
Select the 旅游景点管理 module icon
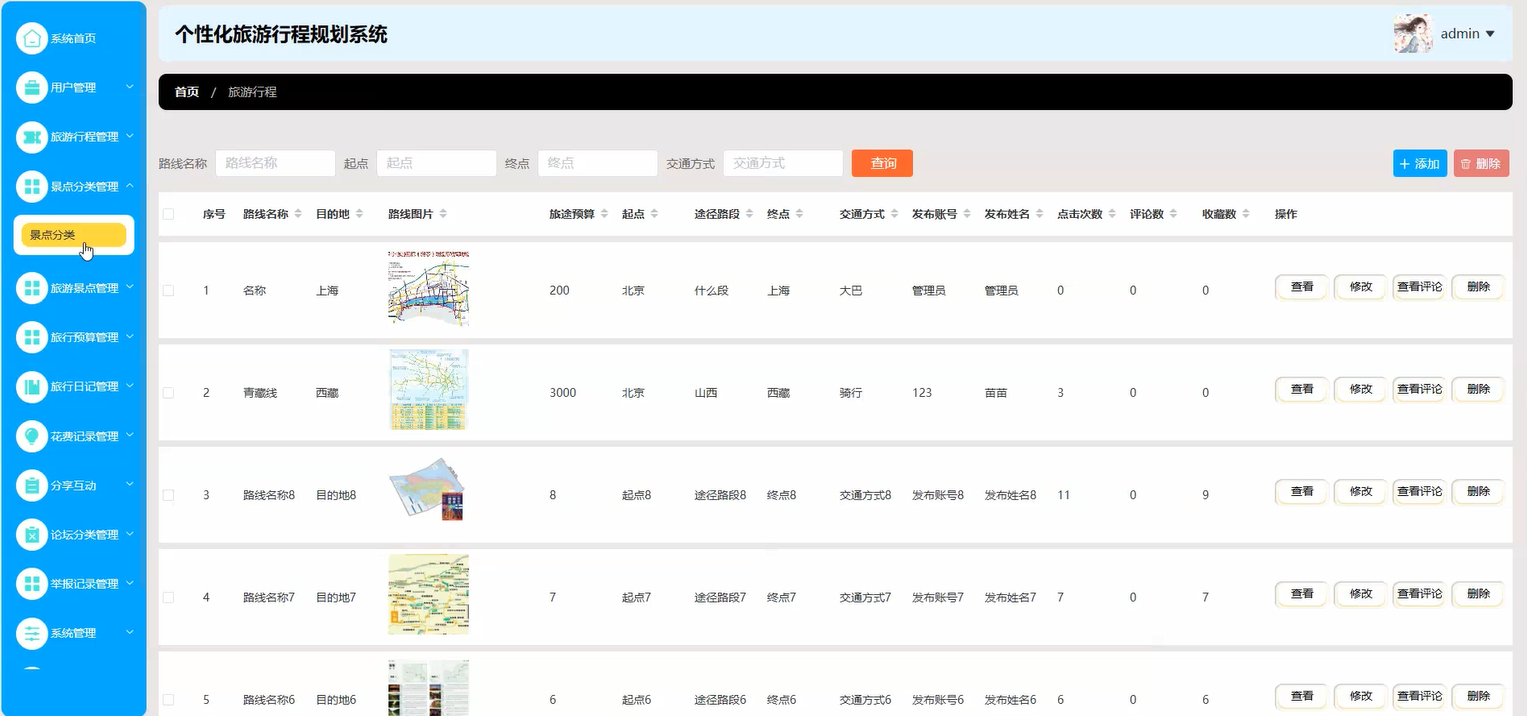point(34,287)
